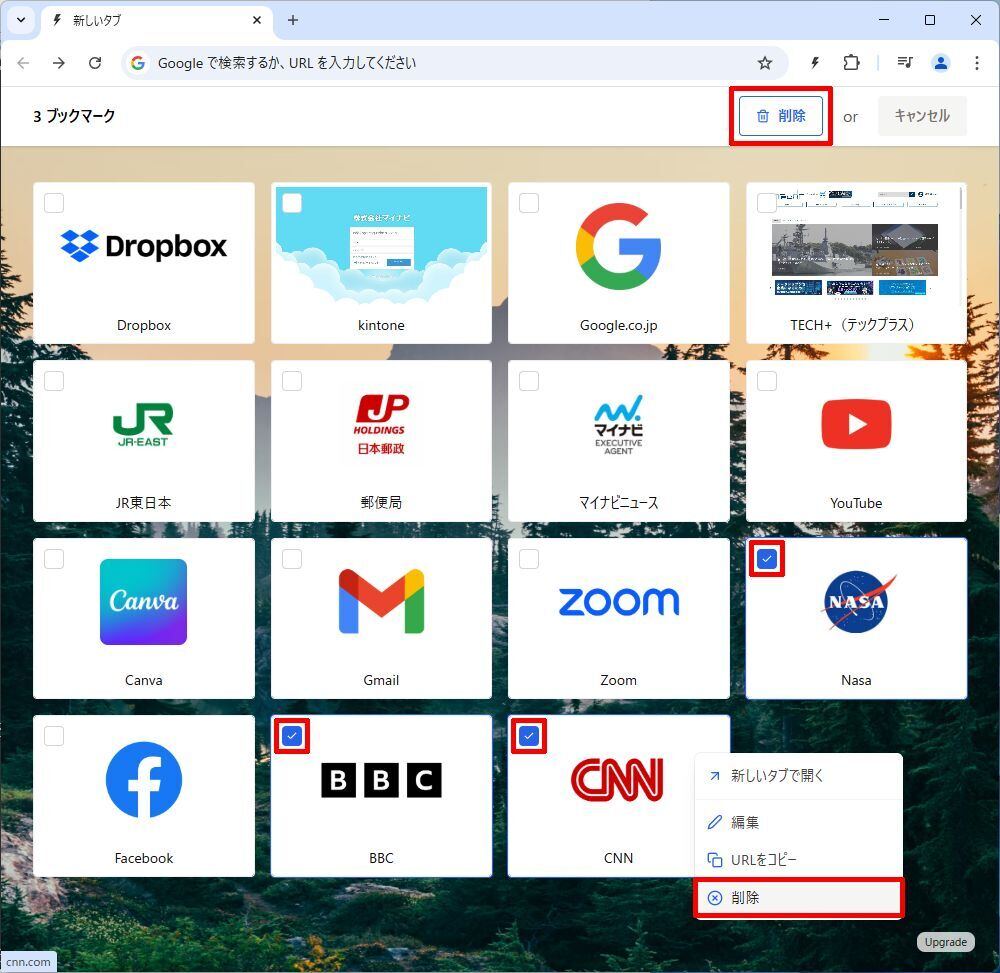This screenshot has width=1000, height=973.
Task: Uncheck the BBC bookmark checkbox
Action: pyautogui.click(x=292, y=736)
